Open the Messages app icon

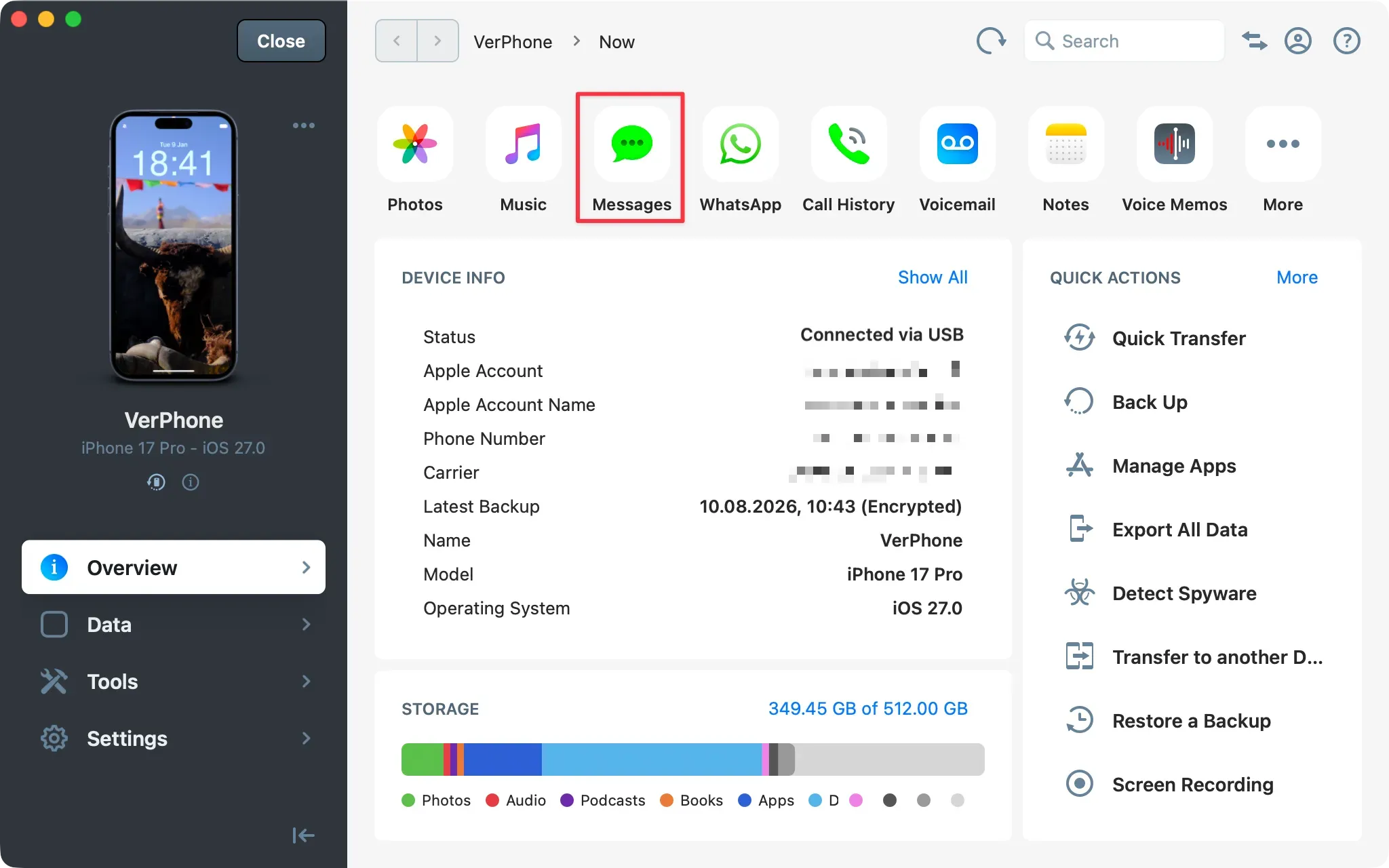point(632,144)
